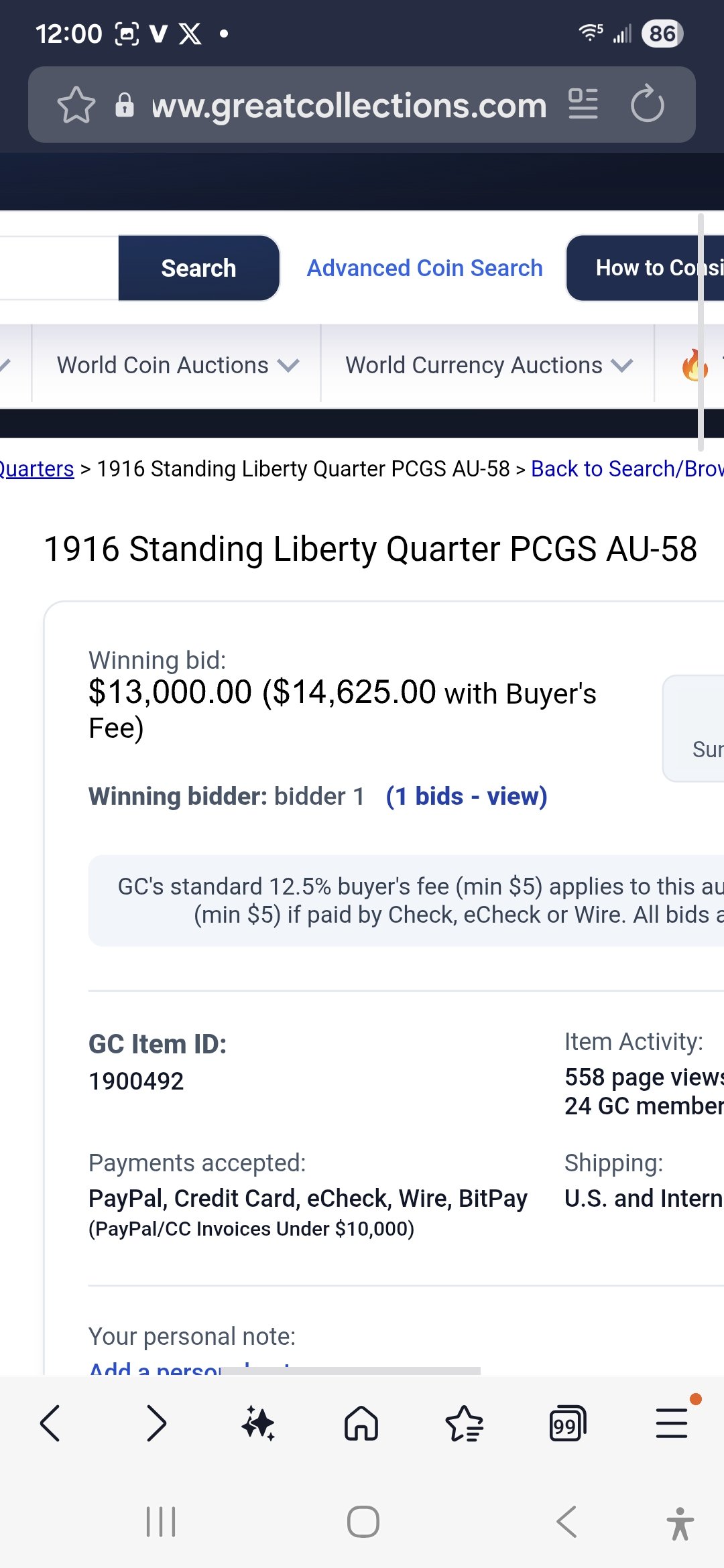Tap the browser forward arrow

[x=156, y=1423]
